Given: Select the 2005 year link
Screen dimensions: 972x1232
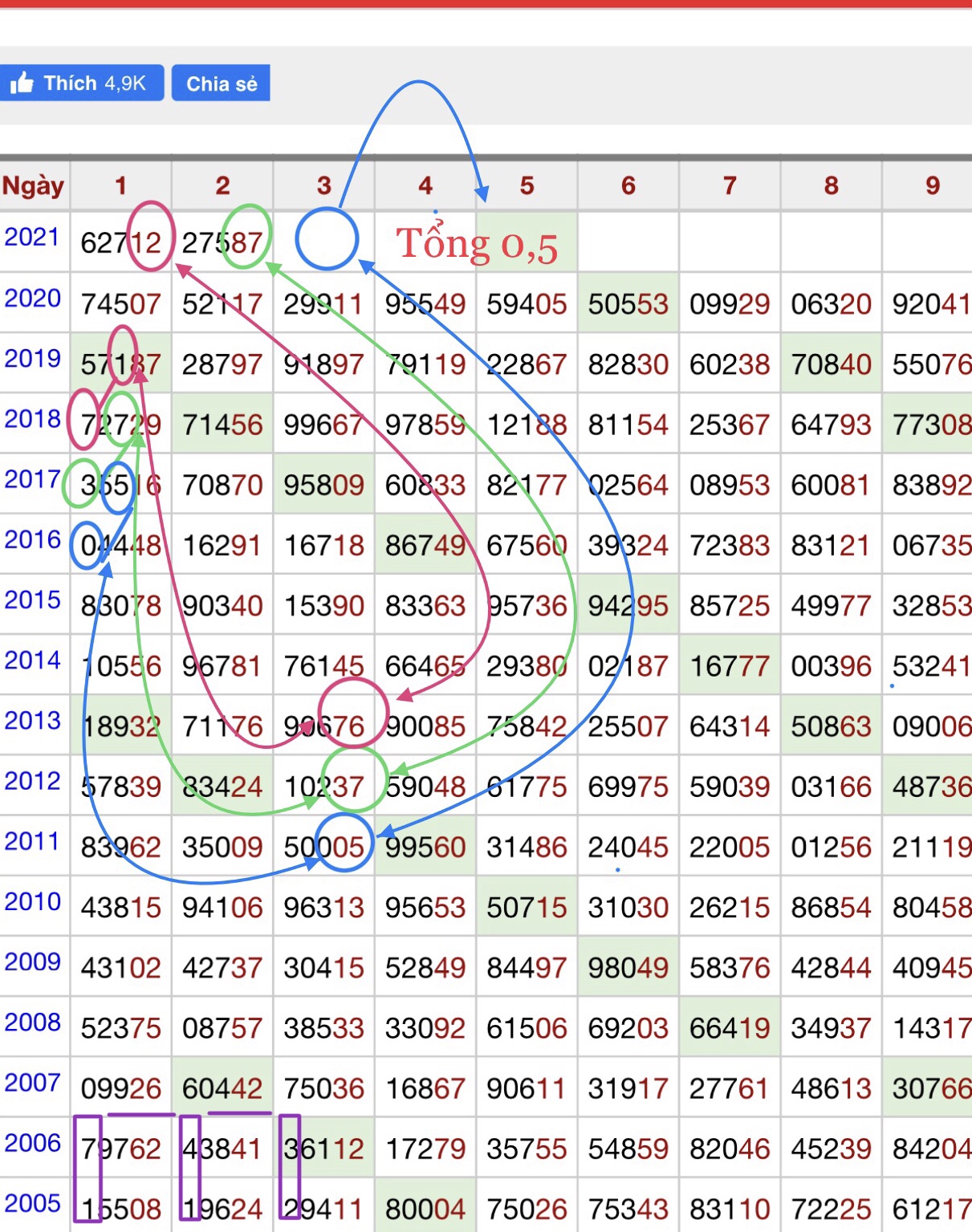Looking at the screenshot, I should [32, 1203].
